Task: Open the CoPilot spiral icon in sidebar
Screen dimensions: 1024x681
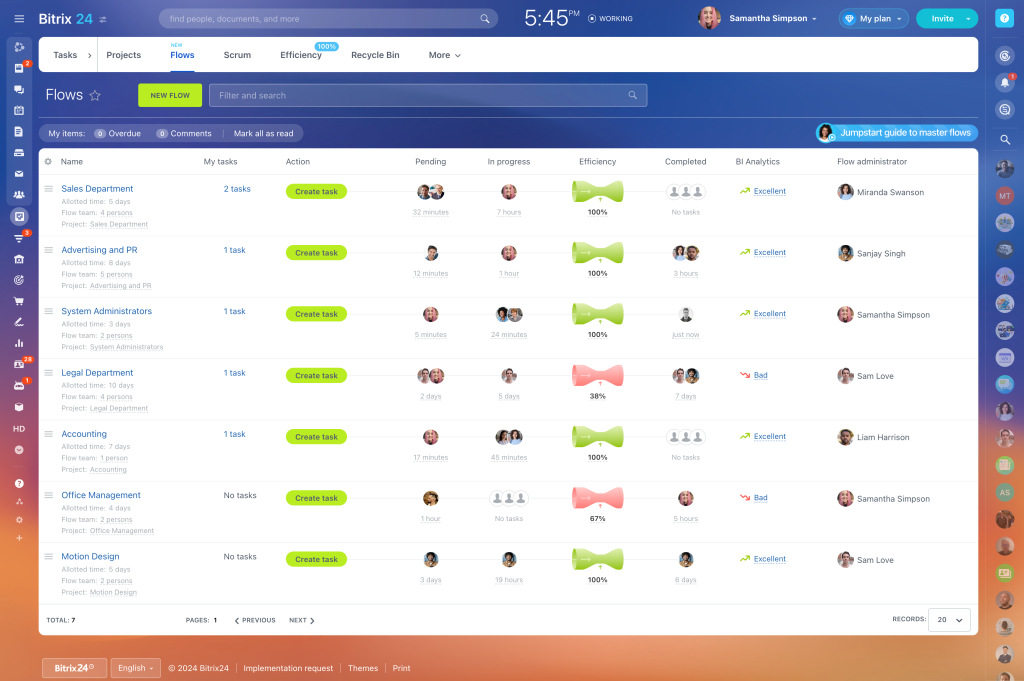Action: click(x=19, y=47)
